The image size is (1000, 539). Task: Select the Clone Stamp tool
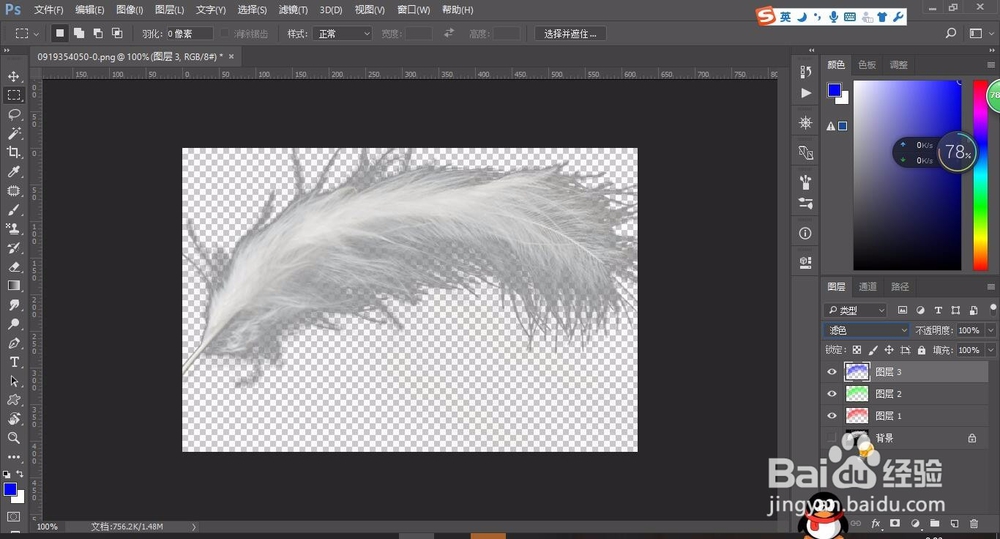coord(13,228)
